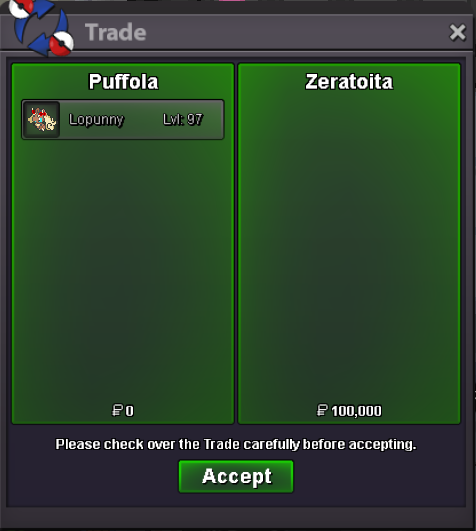Click Puffola's 0 money amount

[130, 411]
